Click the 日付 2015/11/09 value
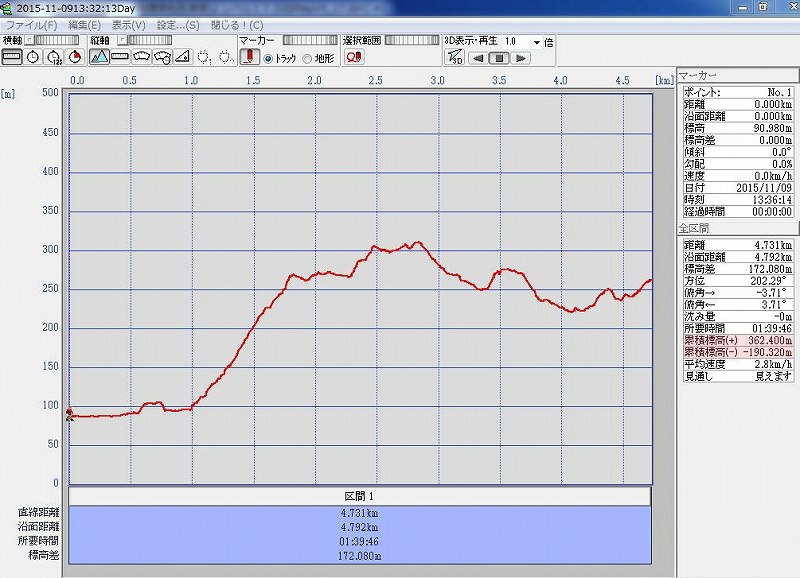Viewport: 800px width, 578px height. pos(764,188)
